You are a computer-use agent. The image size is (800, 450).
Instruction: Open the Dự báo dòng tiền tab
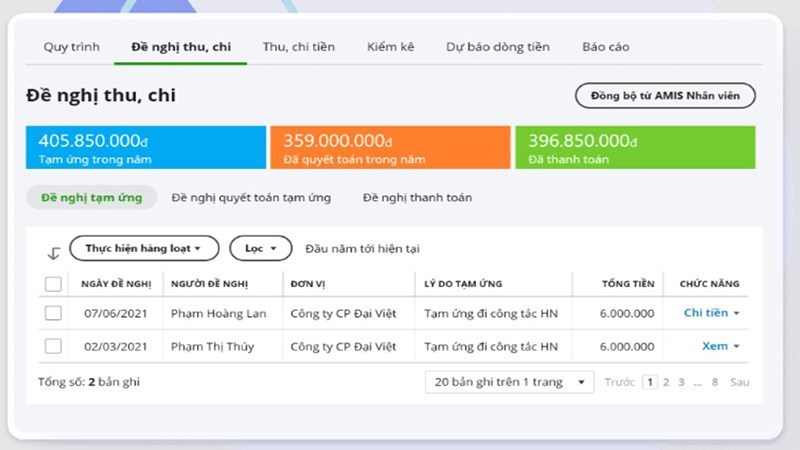click(497, 47)
